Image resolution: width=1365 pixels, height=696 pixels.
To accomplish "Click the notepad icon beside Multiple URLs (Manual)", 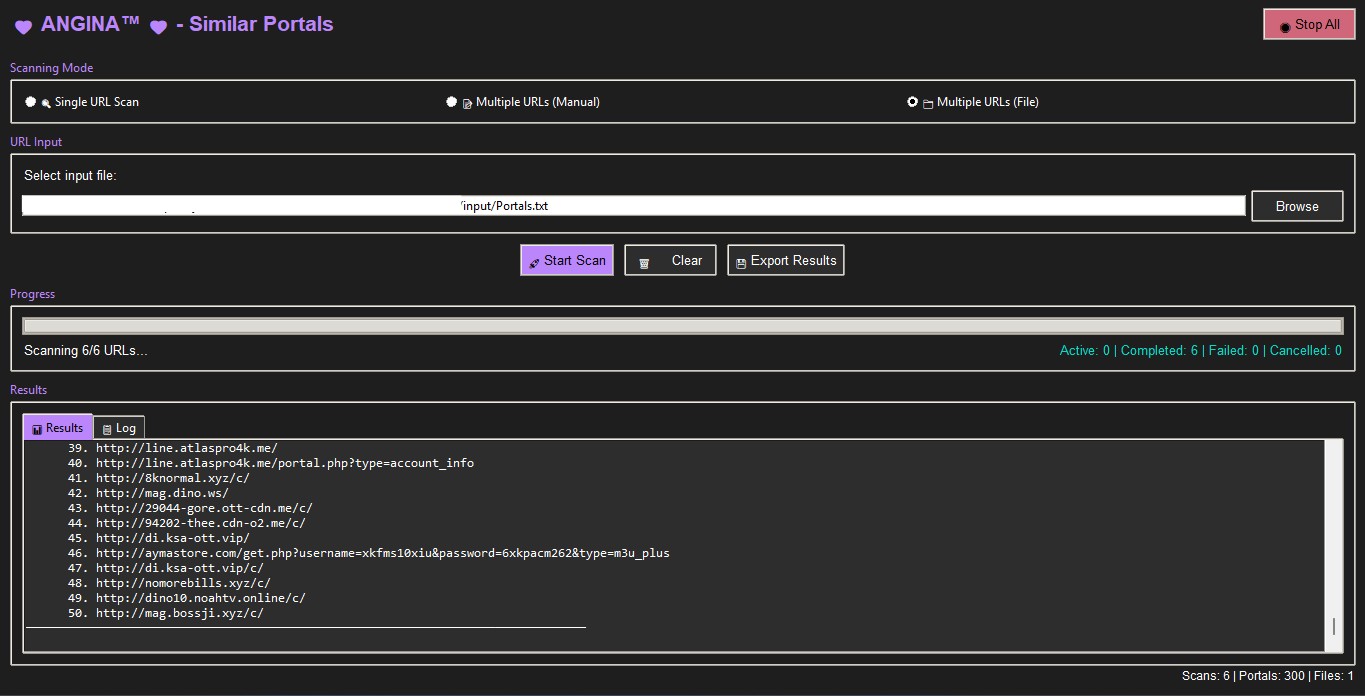I will pyautogui.click(x=467, y=103).
